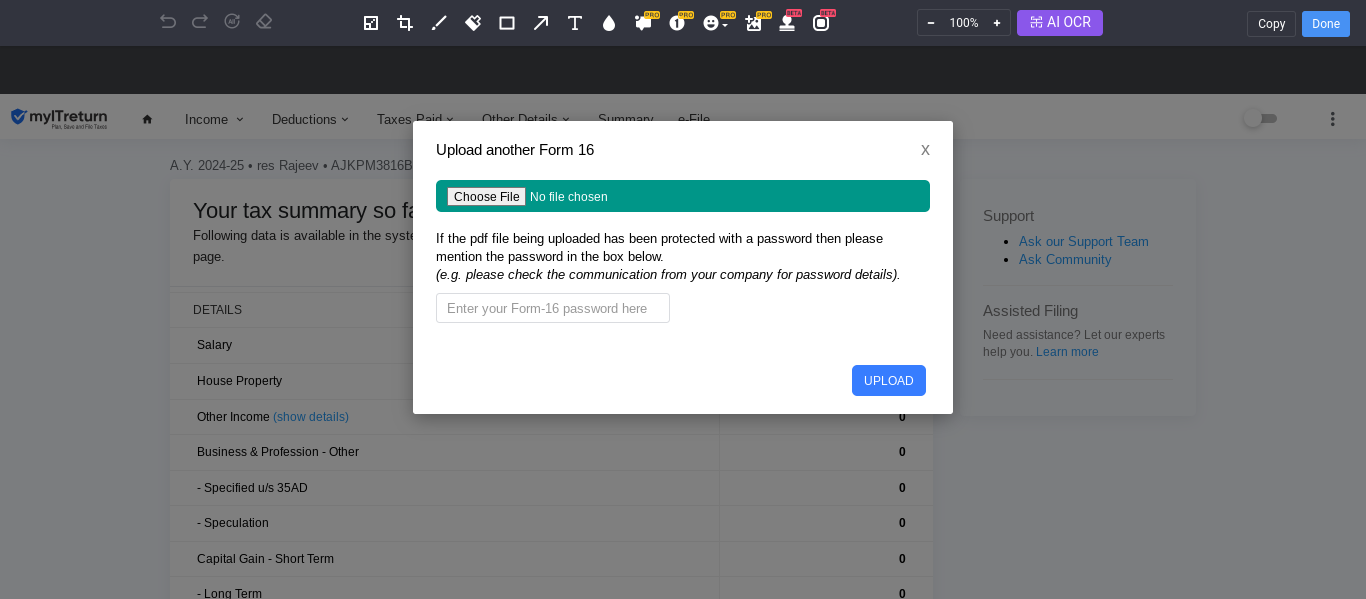Image resolution: width=1366 pixels, height=599 pixels.
Task: Choose the text tool
Action: 575,23
